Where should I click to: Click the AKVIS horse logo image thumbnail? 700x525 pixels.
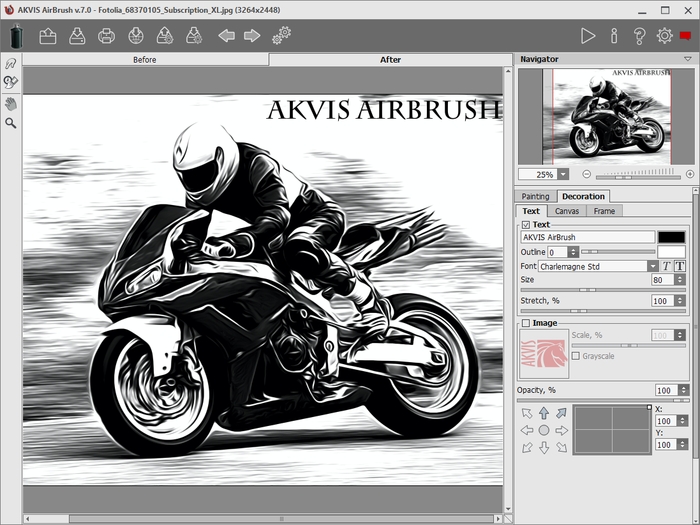pyautogui.click(x=544, y=354)
